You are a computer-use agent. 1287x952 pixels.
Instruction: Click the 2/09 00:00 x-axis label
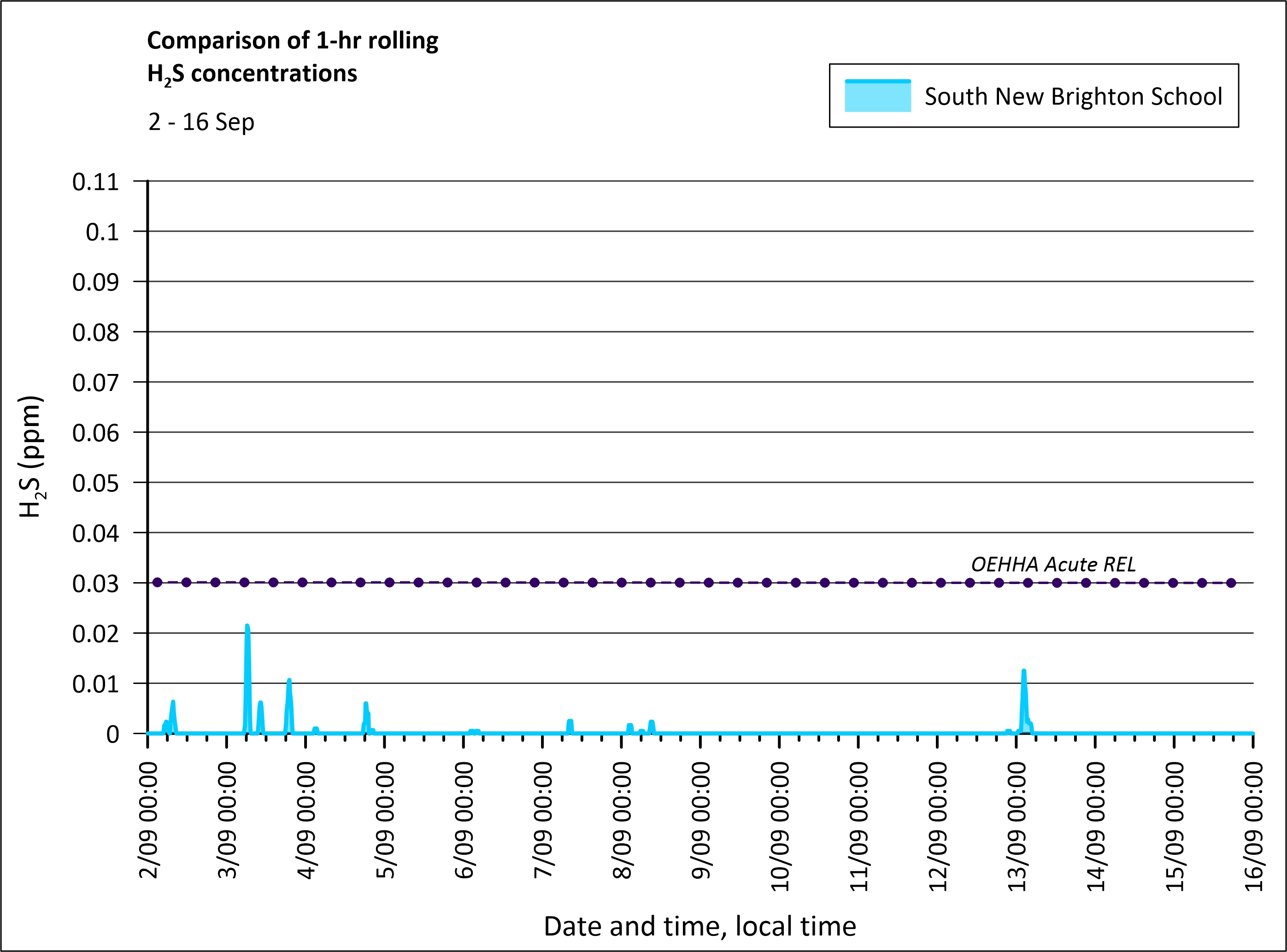[x=149, y=820]
